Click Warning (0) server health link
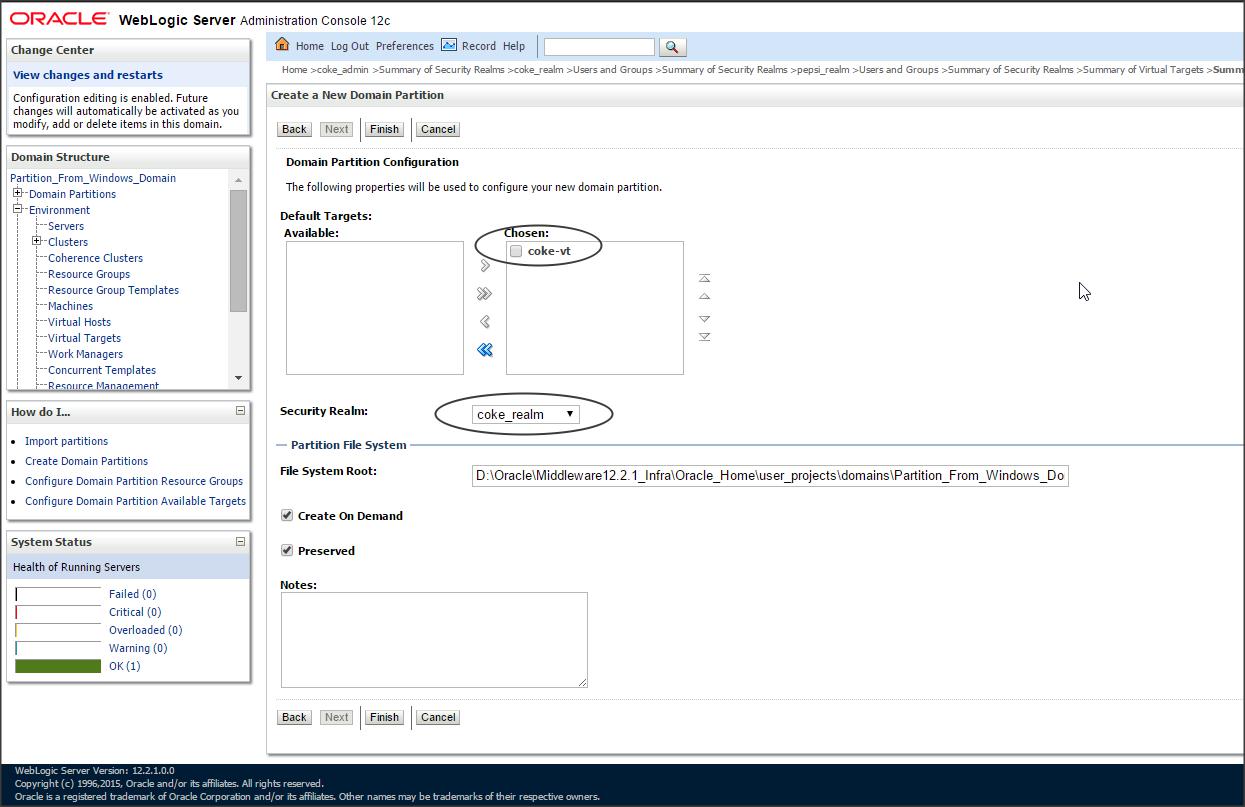Viewport: 1245px width, 807px height. point(138,648)
